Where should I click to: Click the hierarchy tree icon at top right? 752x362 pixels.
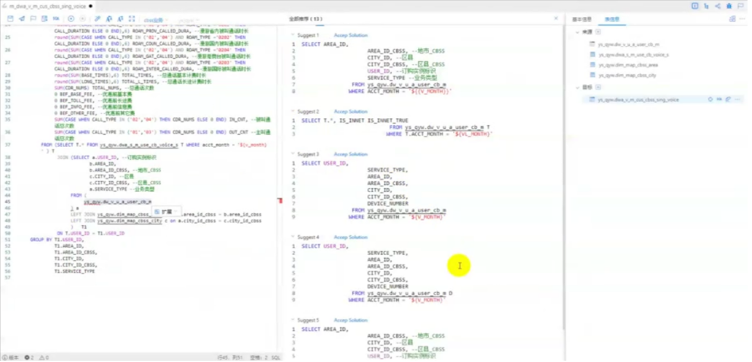click(x=706, y=6)
